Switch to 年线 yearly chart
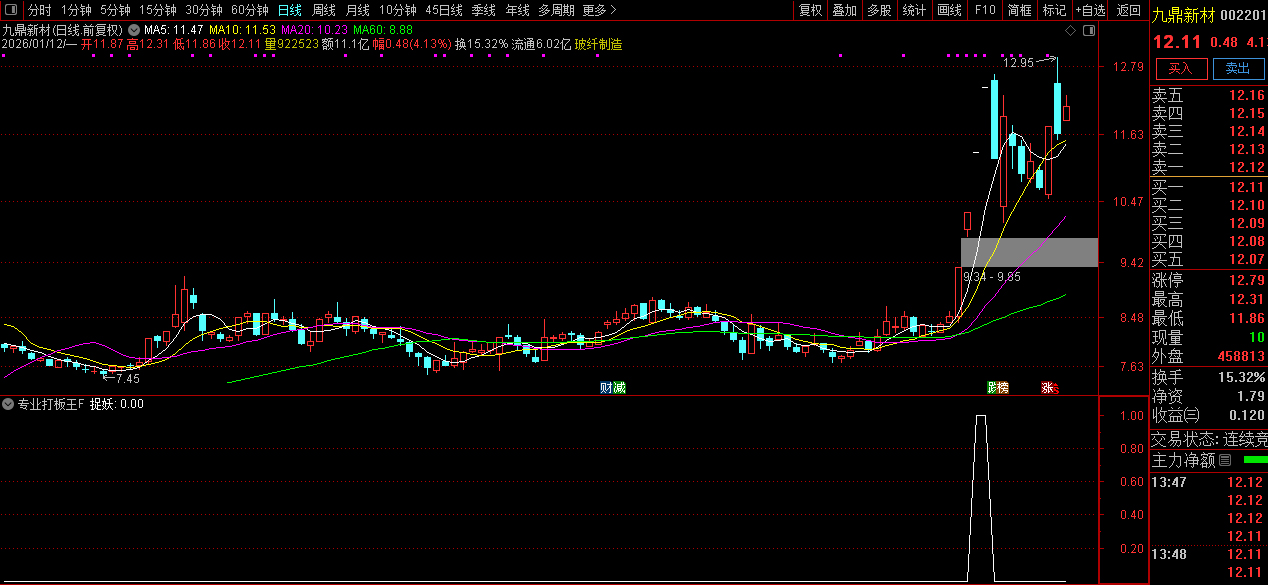Screen dimensions: 1268x585 (518, 10)
